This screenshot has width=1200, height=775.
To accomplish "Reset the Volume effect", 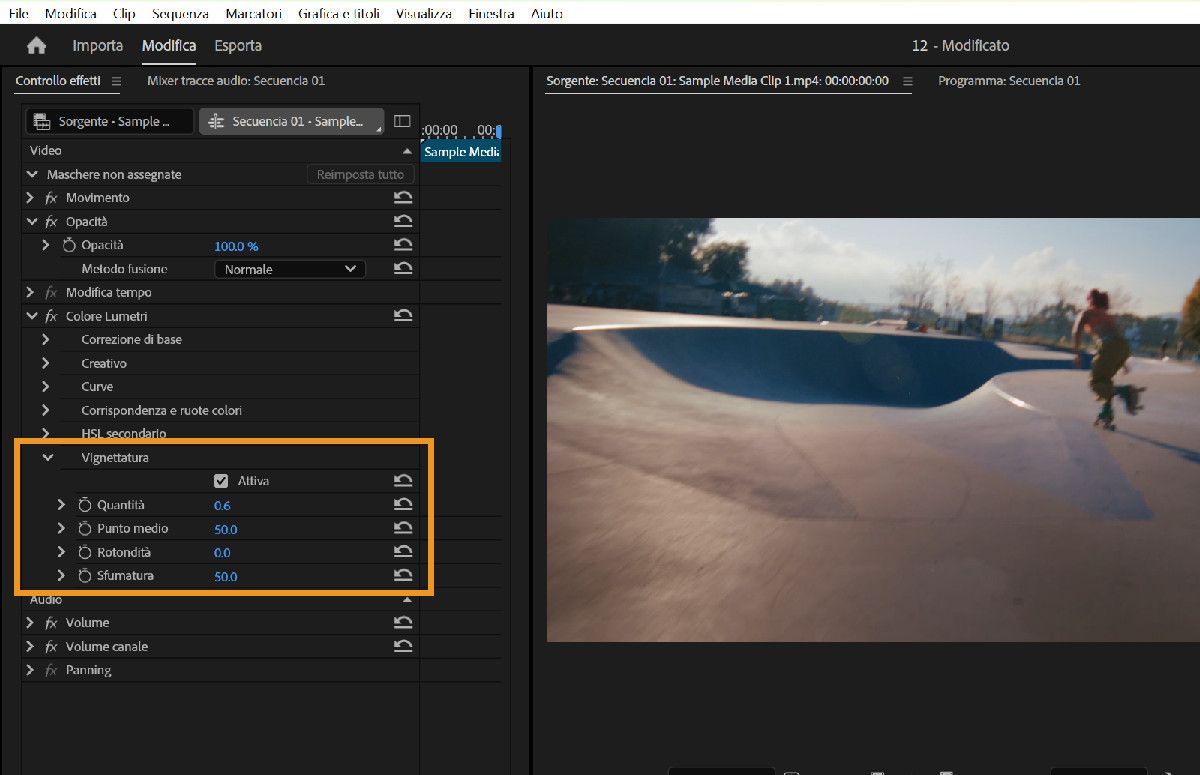I will click(403, 623).
